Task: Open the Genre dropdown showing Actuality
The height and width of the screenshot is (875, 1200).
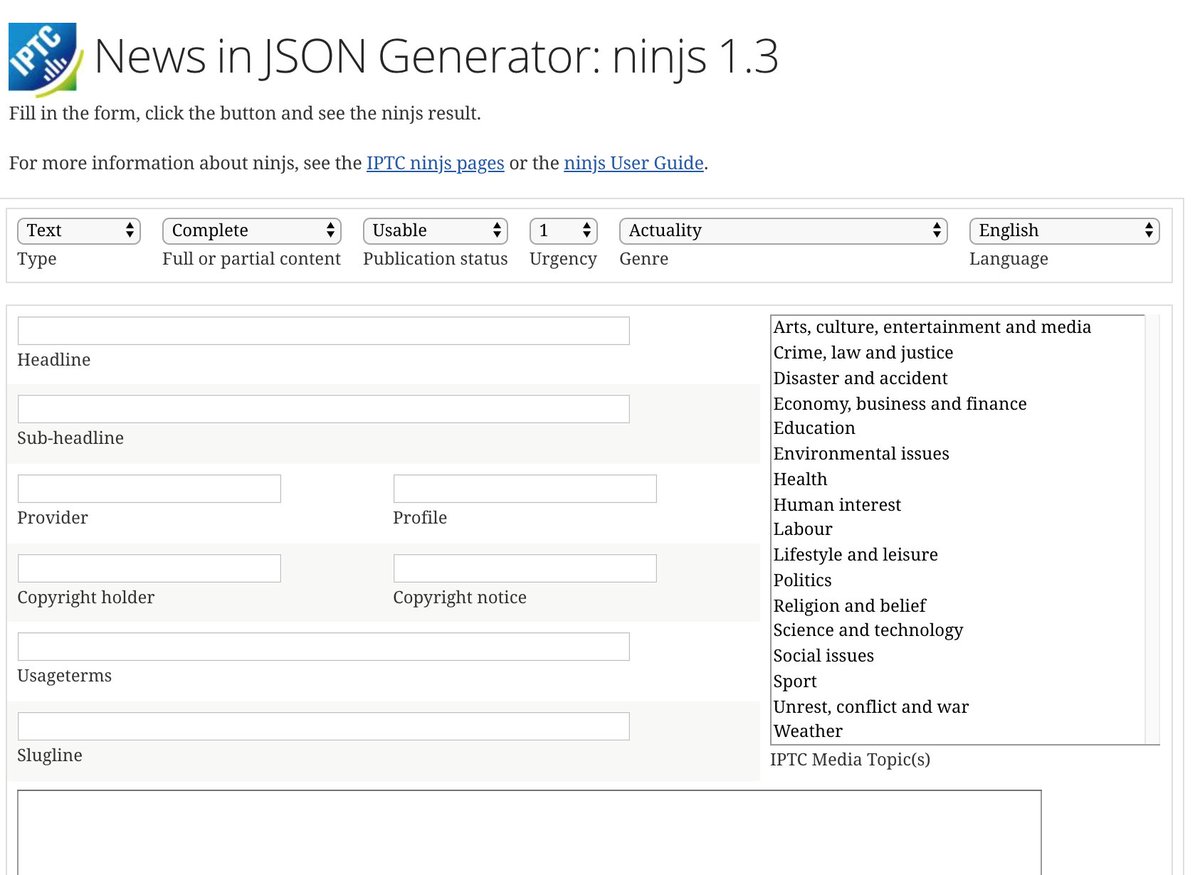Action: pos(783,231)
